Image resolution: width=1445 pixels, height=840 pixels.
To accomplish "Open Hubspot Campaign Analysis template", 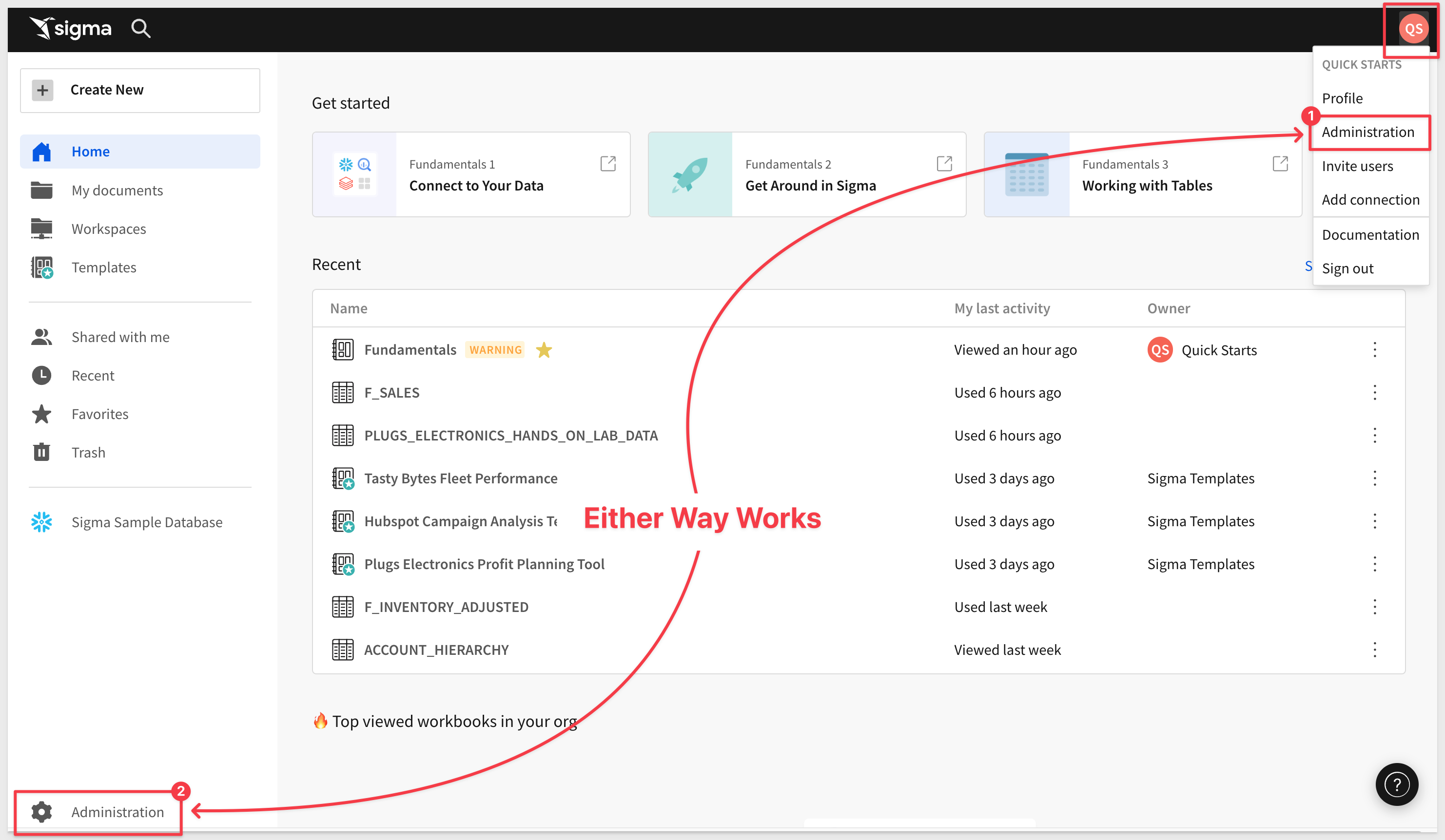I will [x=859, y=521].
